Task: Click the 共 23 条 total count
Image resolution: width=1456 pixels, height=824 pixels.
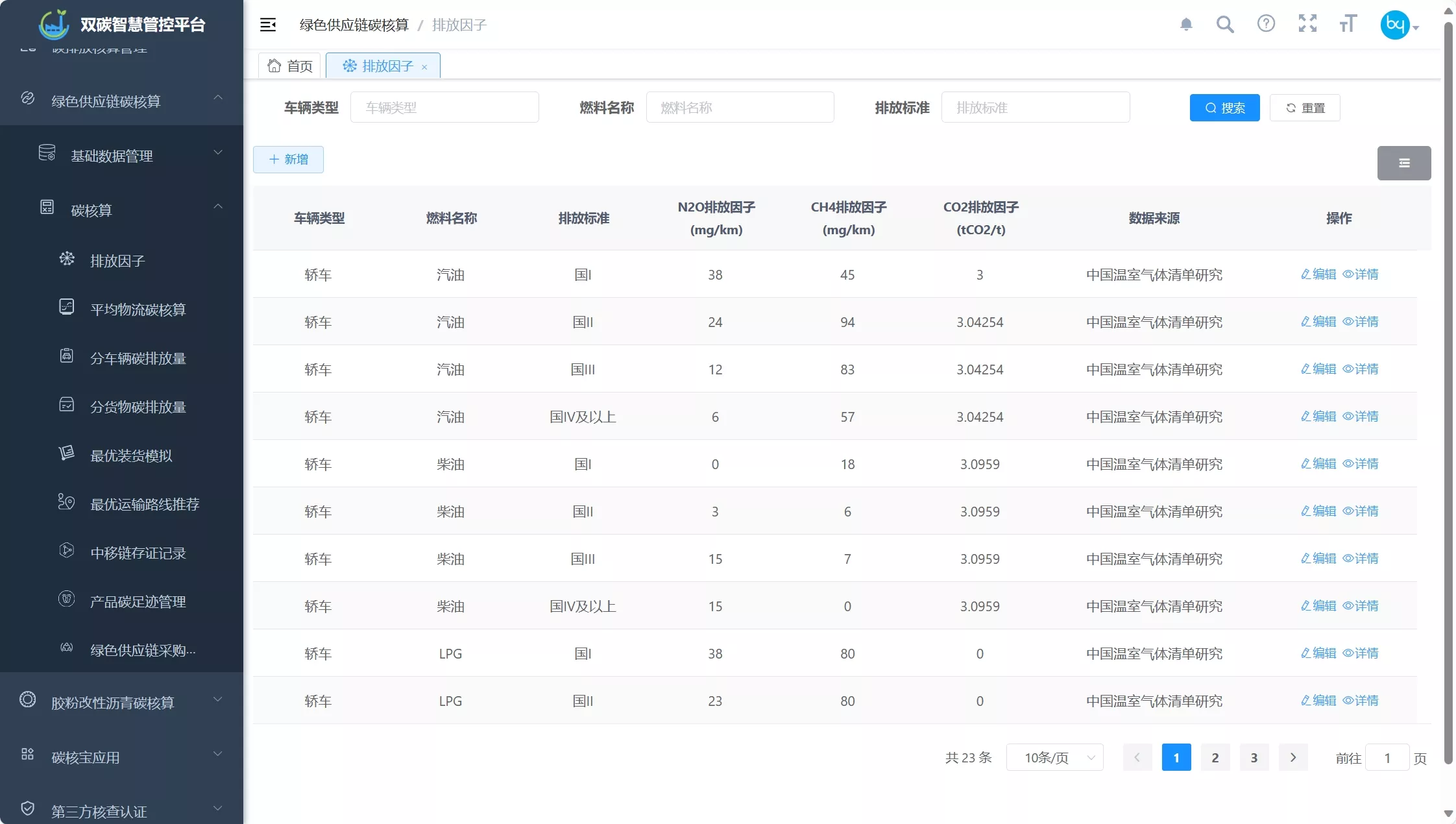Action: (x=969, y=758)
